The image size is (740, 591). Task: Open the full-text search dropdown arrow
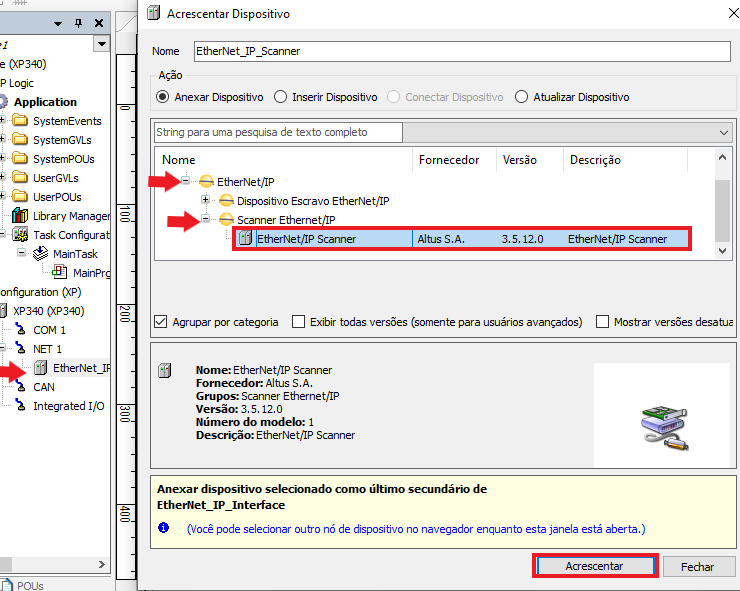click(724, 132)
